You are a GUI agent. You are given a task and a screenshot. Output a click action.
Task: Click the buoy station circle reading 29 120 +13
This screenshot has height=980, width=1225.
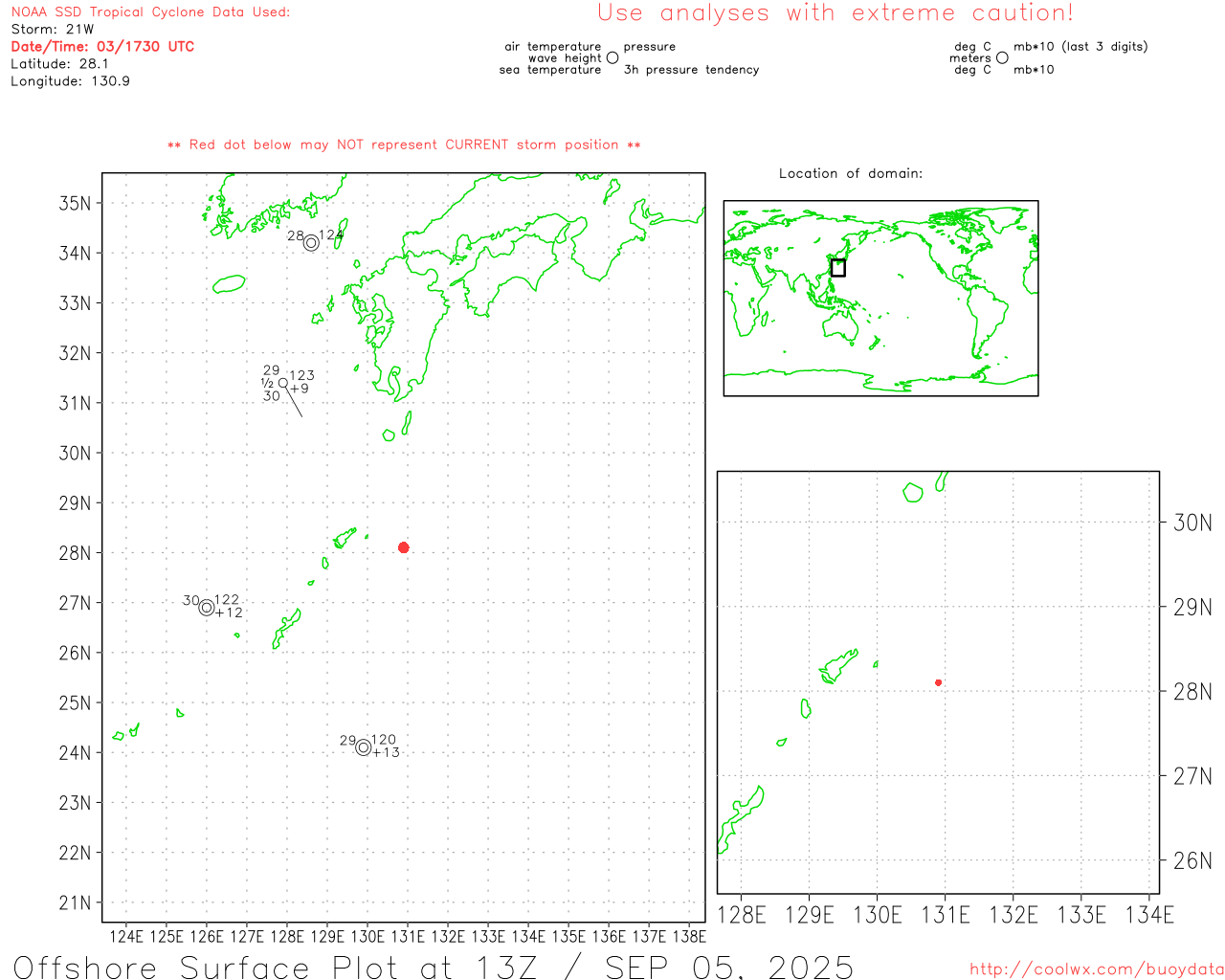point(364,747)
